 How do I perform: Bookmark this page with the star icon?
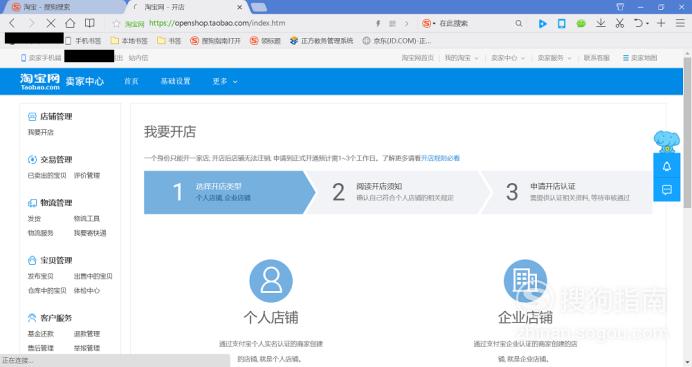pyautogui.click(x=116, y=23)
